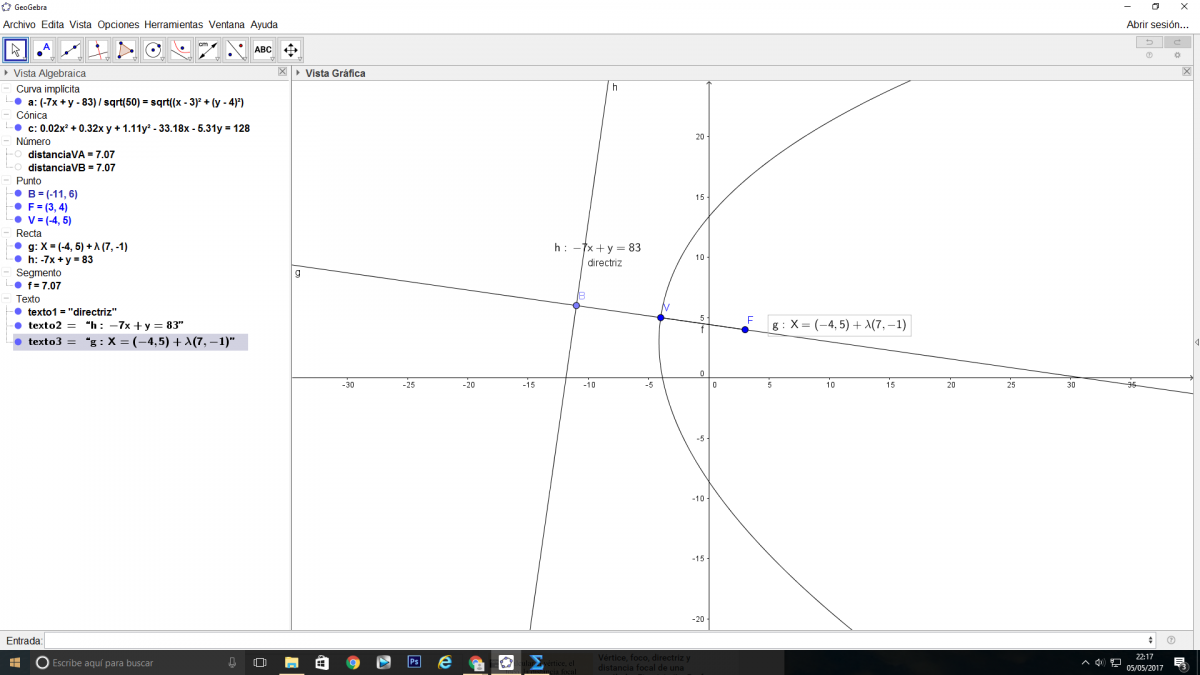Select the Move arrow tool

(16, 49)
